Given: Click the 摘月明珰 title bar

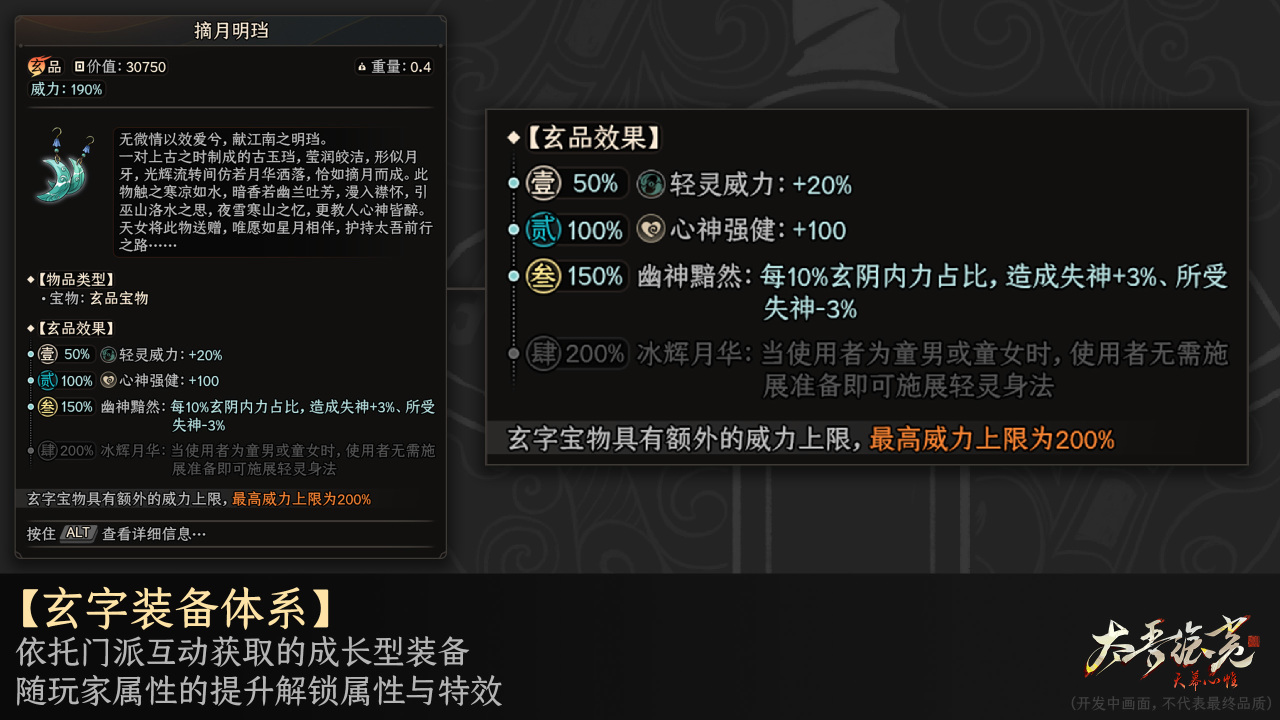Looking at the screenshot, I should click(x=231, y=31).
